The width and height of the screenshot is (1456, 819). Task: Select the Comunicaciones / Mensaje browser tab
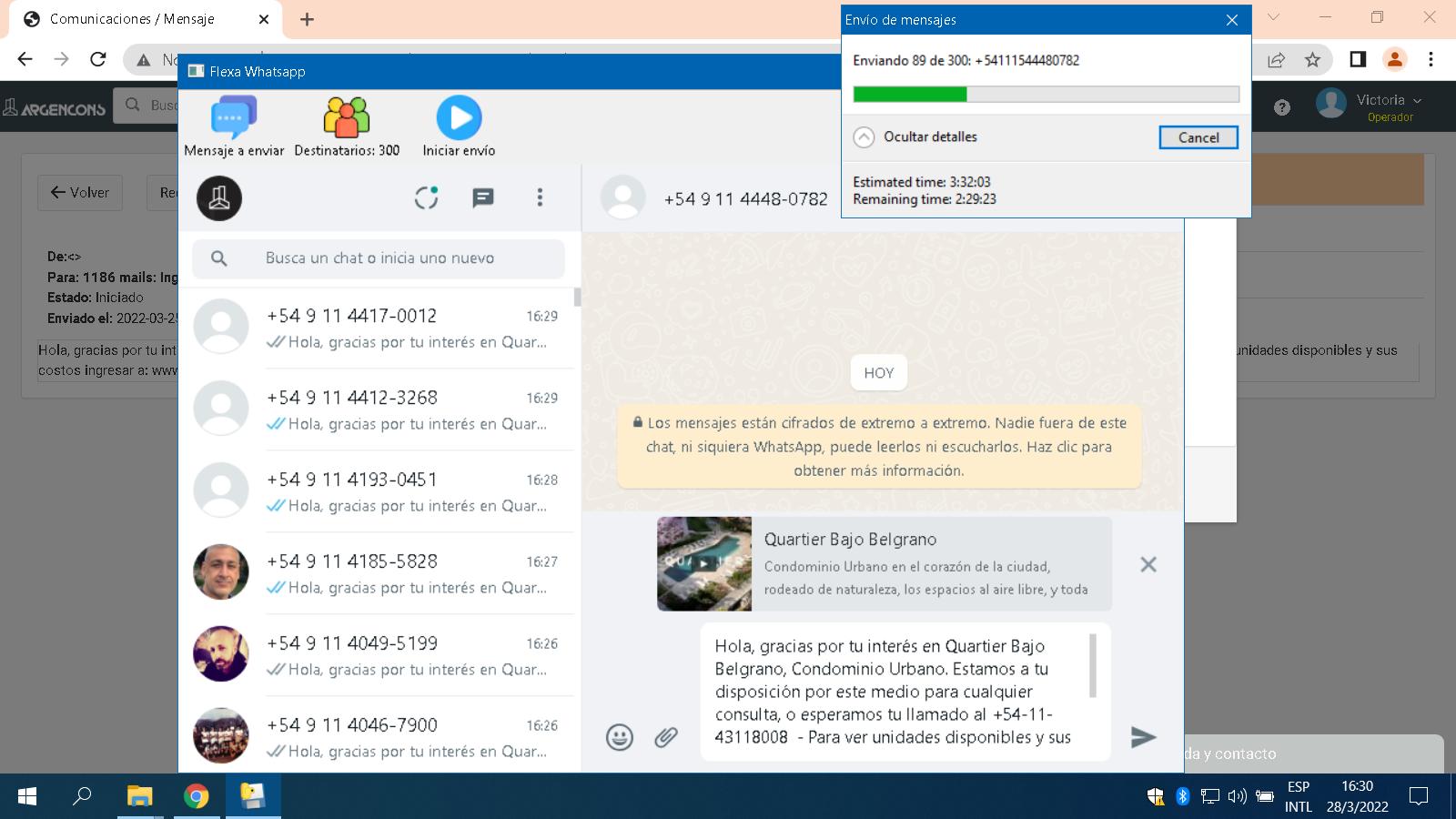(x=146, y=19)
